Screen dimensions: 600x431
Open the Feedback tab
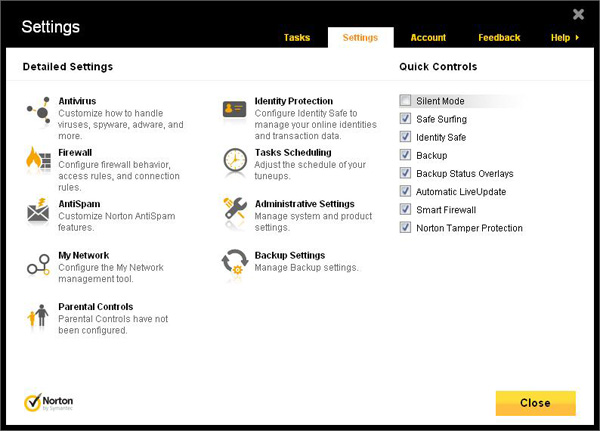coord(499,38)
